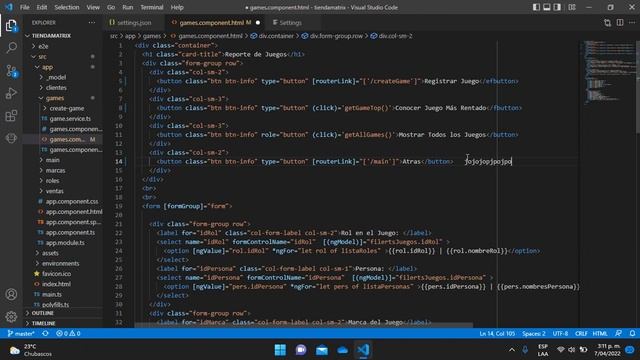The width and height of the screenshot is (640, 360).
Task: Expand the clientes folder
Action: (56, 88)
